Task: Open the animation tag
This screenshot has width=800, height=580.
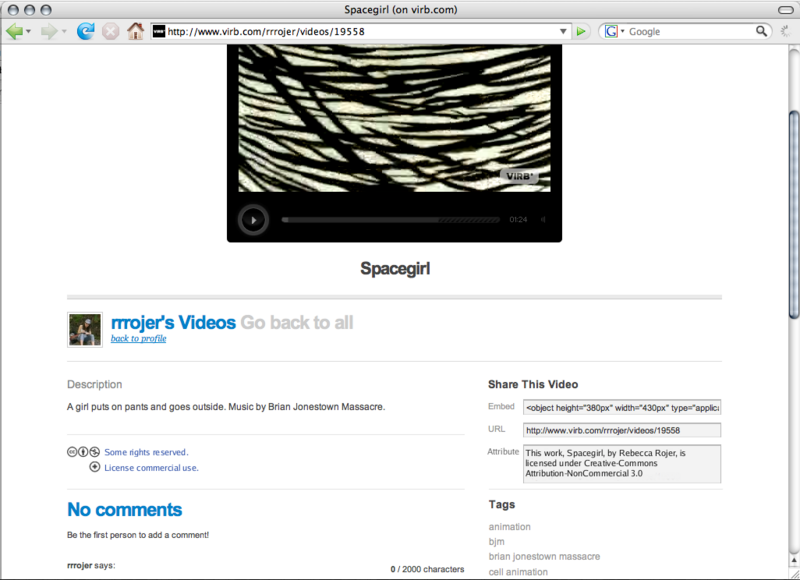Action: pyautogui.click(x=509, y=526)
